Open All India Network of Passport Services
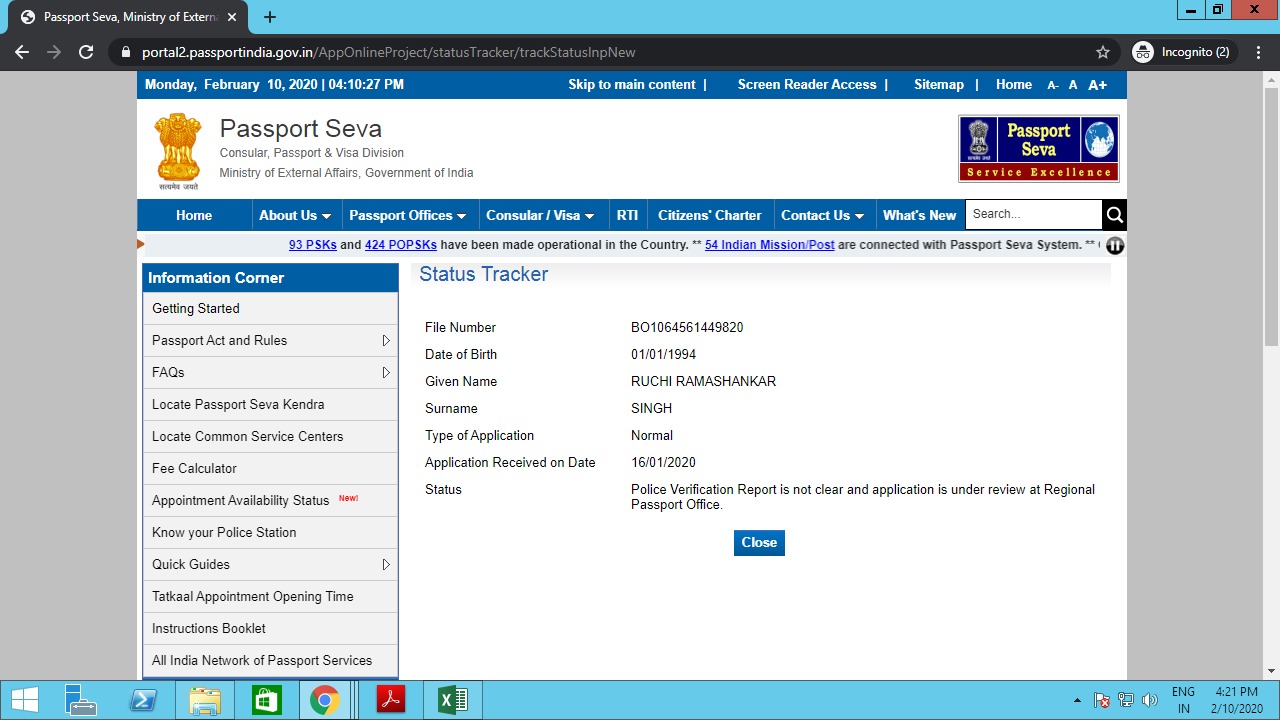 (270, 661)
